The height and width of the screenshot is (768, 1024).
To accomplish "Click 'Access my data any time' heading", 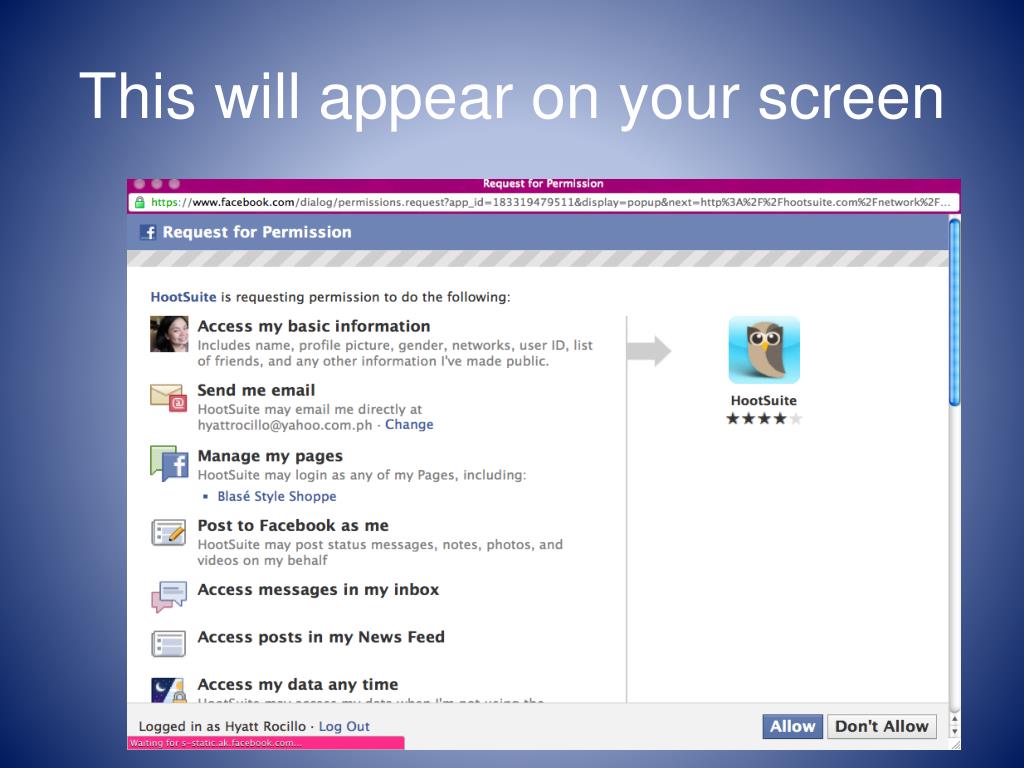I will tap(298, 684).
